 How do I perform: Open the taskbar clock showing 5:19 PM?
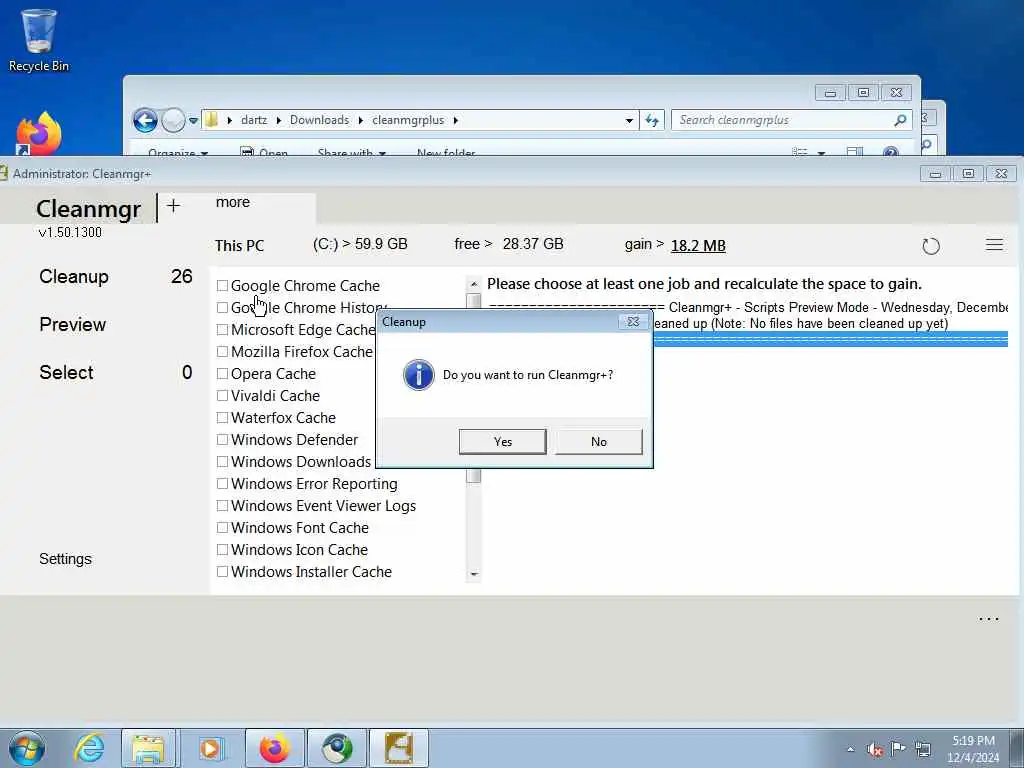[973, 749]
